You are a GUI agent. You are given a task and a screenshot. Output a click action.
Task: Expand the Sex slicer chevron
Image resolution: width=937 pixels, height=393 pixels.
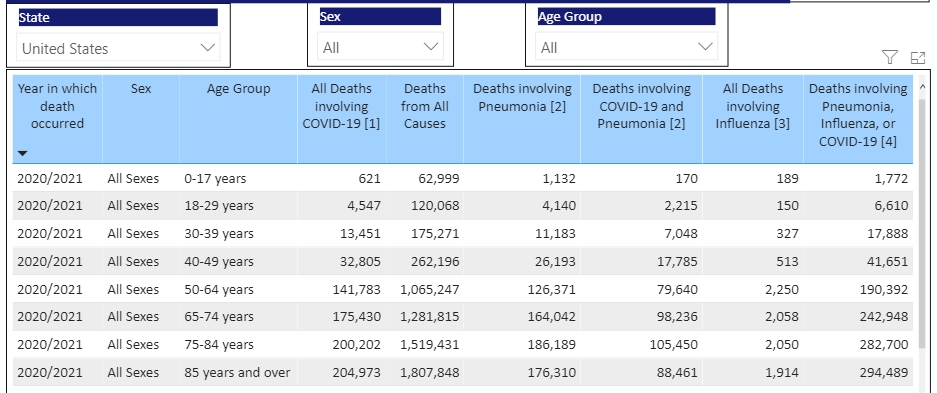coord(431,47)
